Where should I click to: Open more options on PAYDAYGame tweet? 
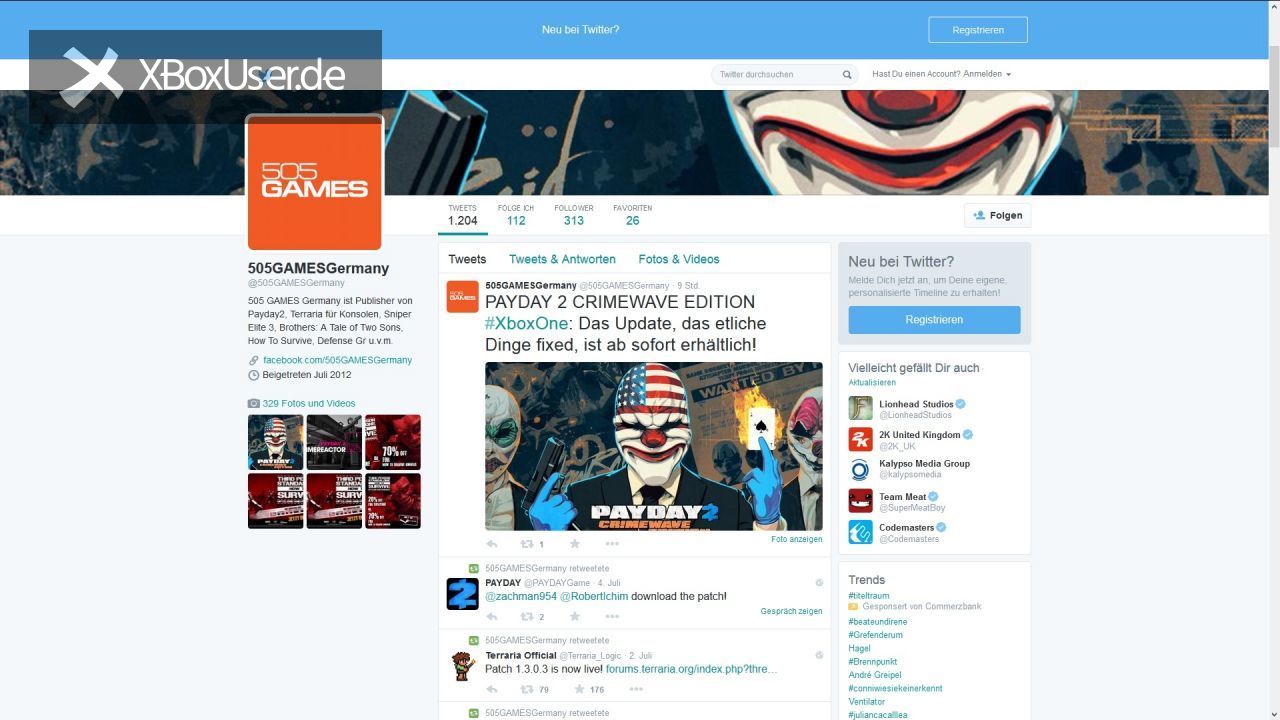click(612, 616)
